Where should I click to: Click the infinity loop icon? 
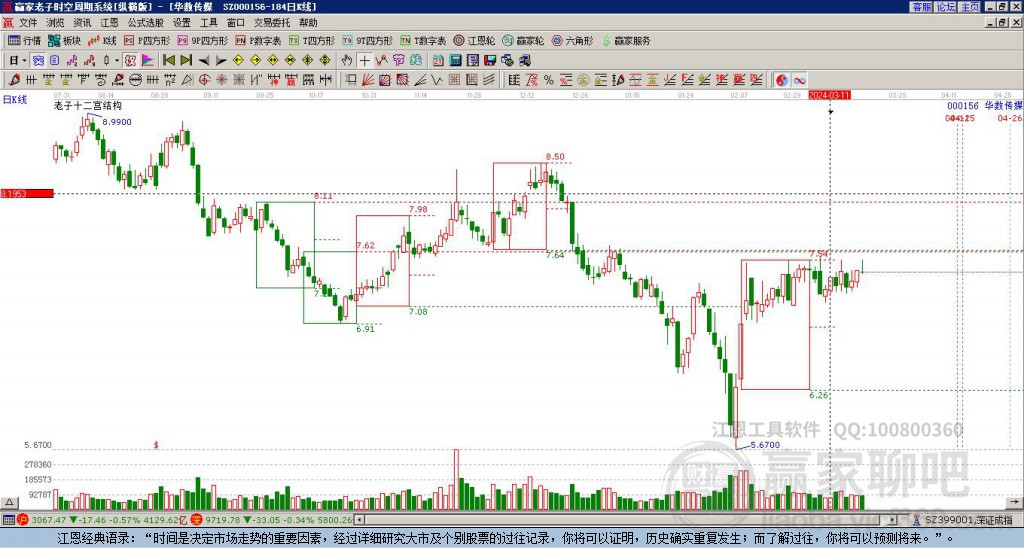click(x=799, y=80)
